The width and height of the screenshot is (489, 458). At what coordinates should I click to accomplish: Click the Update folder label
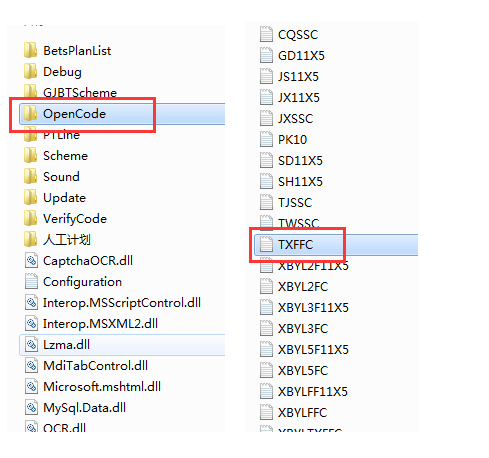coord(65,198)
